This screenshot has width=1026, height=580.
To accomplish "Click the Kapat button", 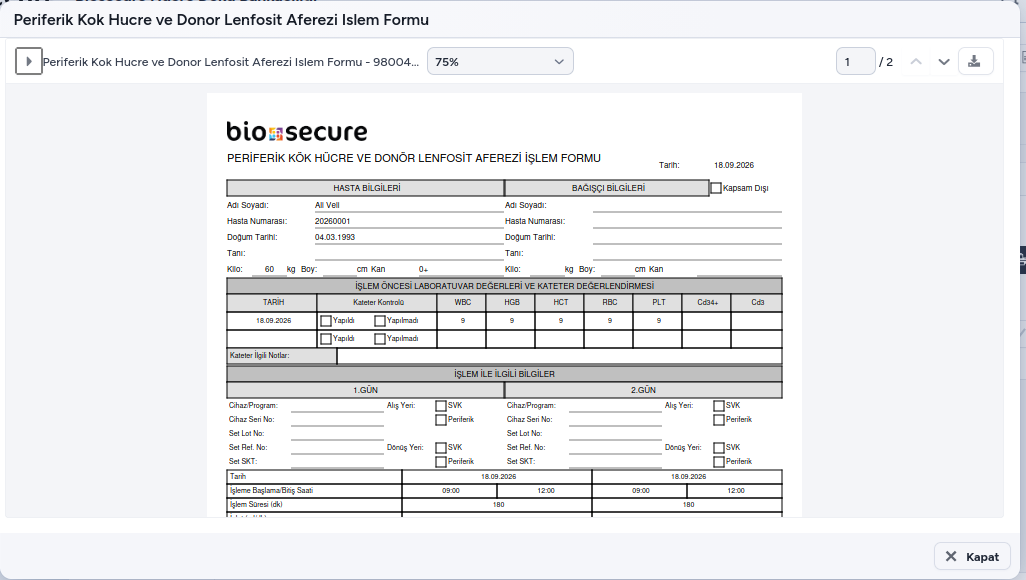I will tap(972, 556).
